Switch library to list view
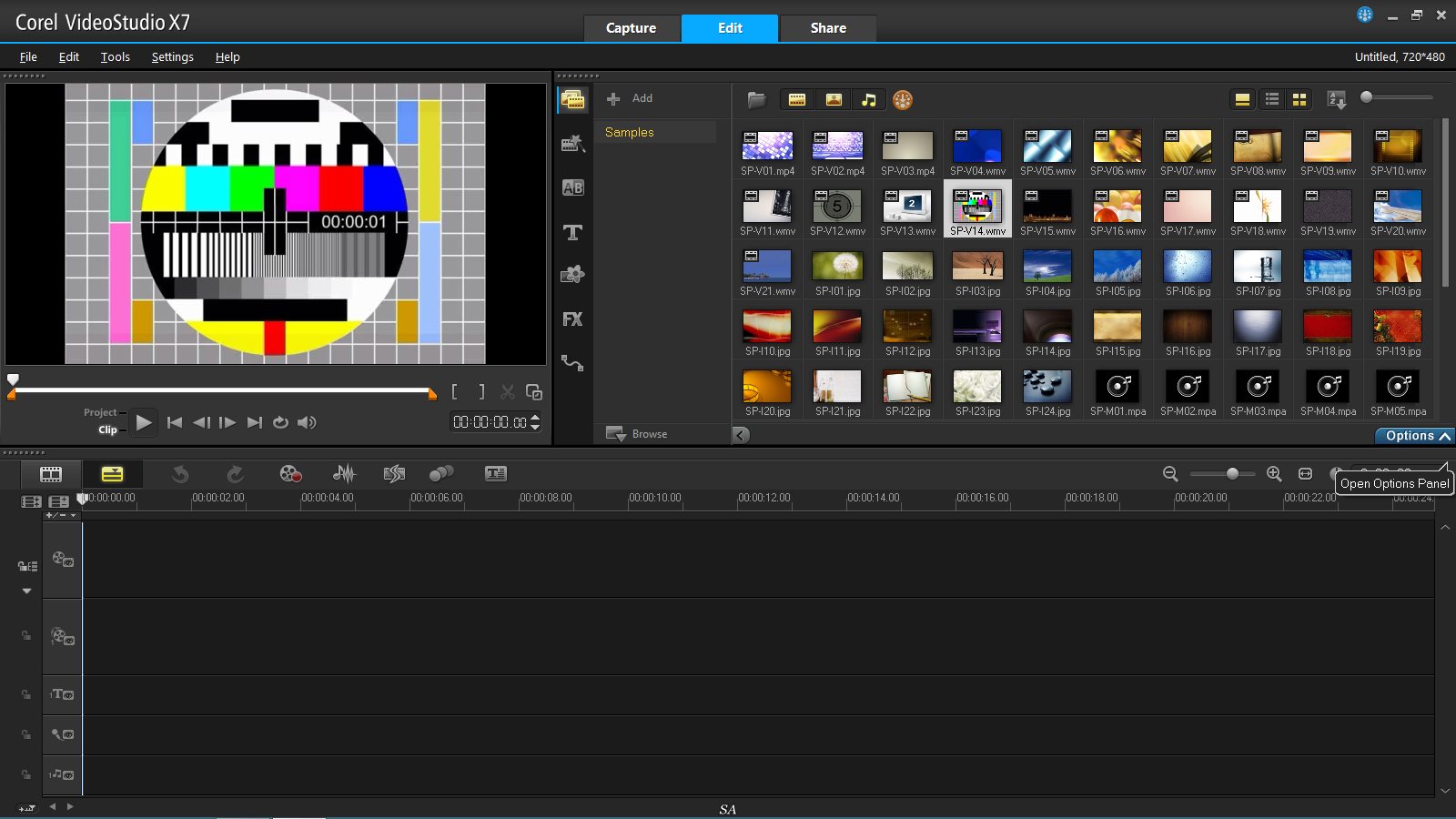 click(x=1272, y=100)
